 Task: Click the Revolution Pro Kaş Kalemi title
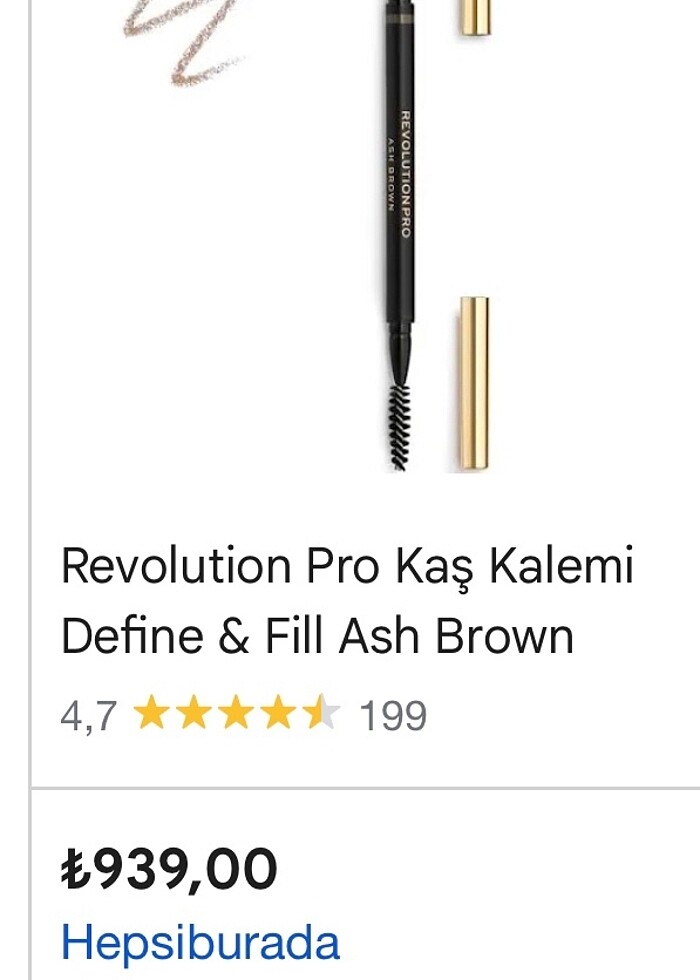point(348,600)
